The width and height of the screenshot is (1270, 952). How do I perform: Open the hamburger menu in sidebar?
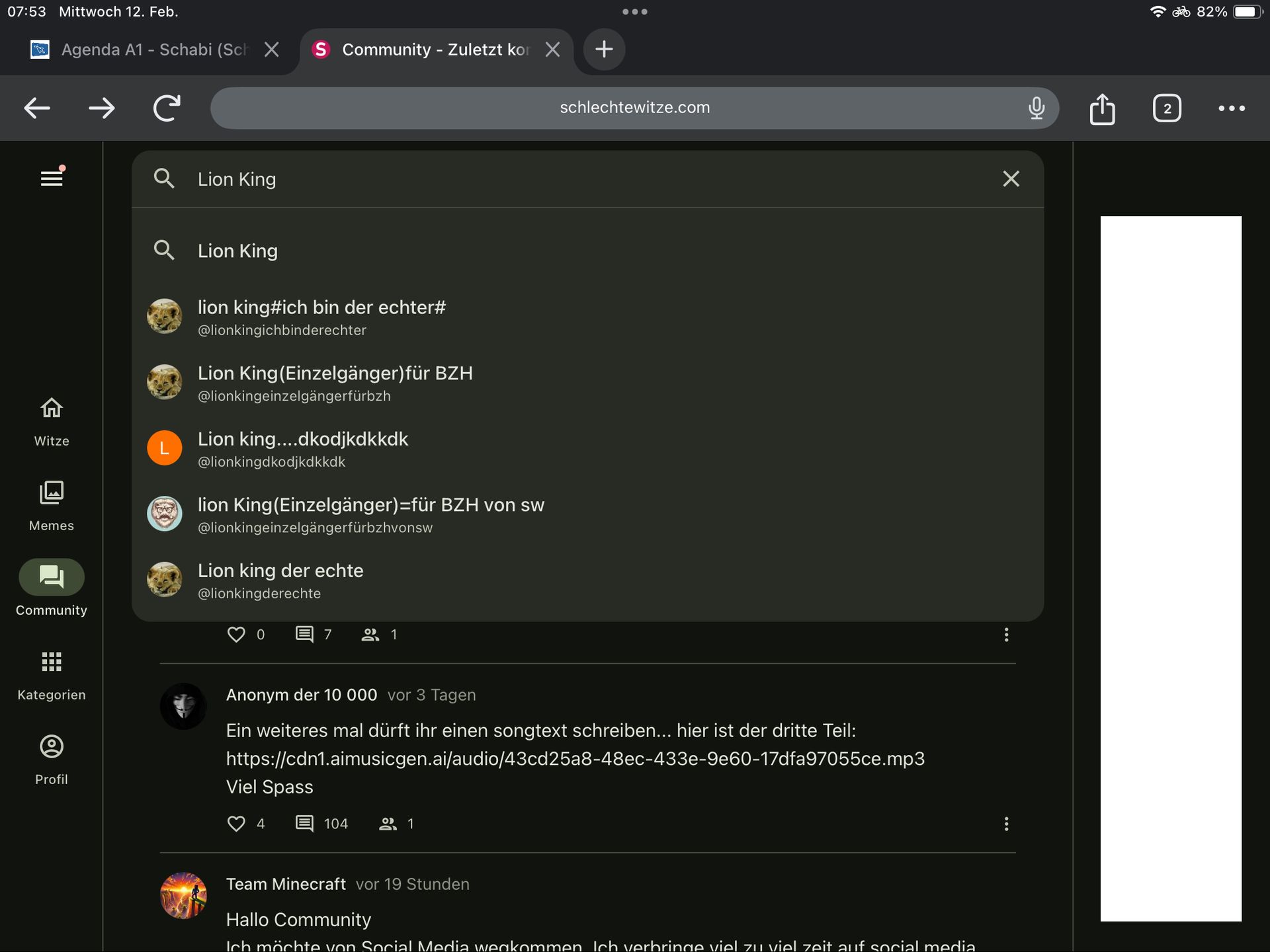pyautogui.click(x=52, y=178)
